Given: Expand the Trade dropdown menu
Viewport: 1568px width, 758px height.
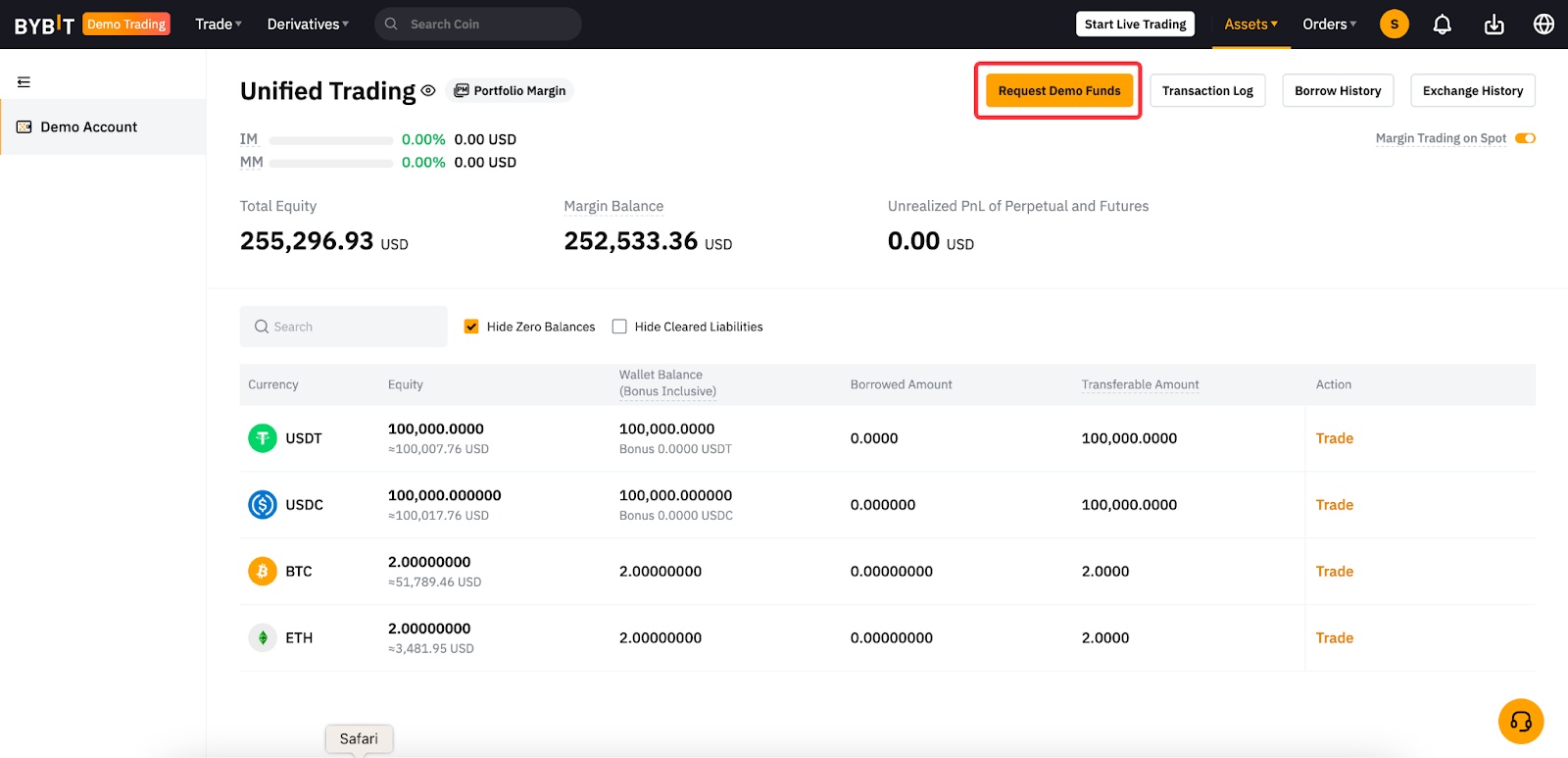Looking at the screenshot, I should 219,25.
